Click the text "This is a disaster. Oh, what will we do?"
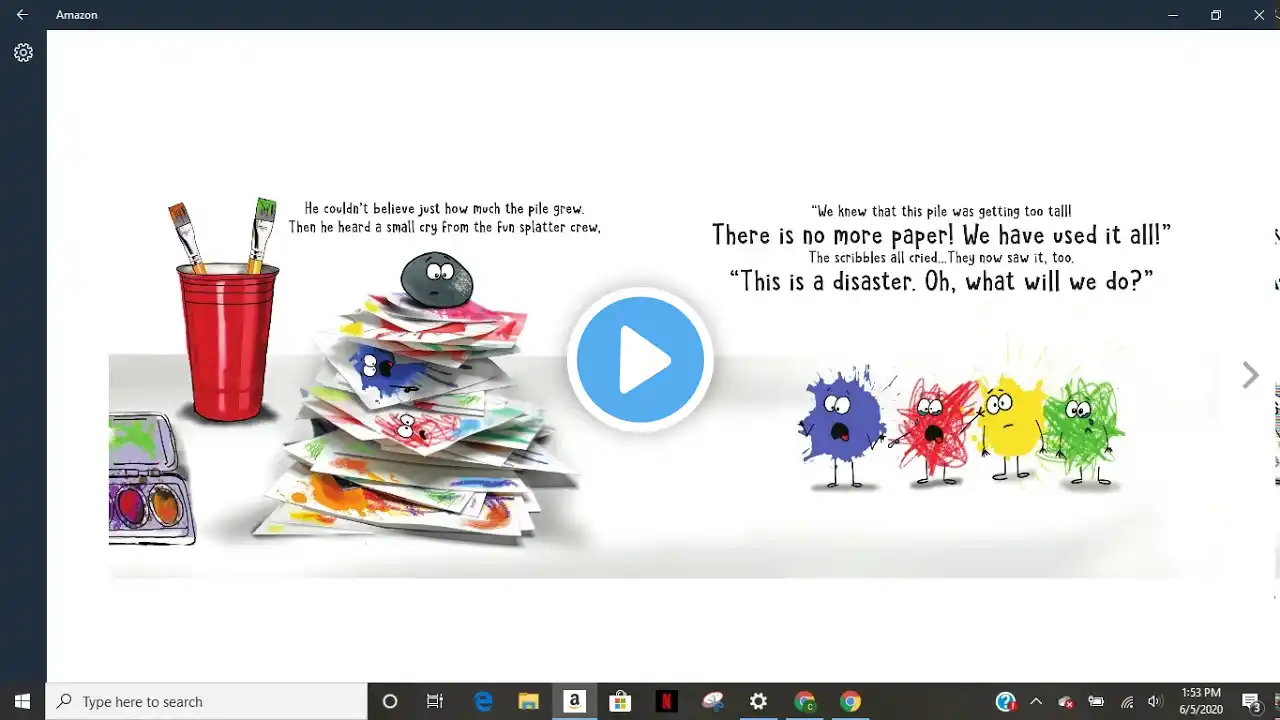The height and width of the screenshot is (720, 1280). [x=941, y=281]
